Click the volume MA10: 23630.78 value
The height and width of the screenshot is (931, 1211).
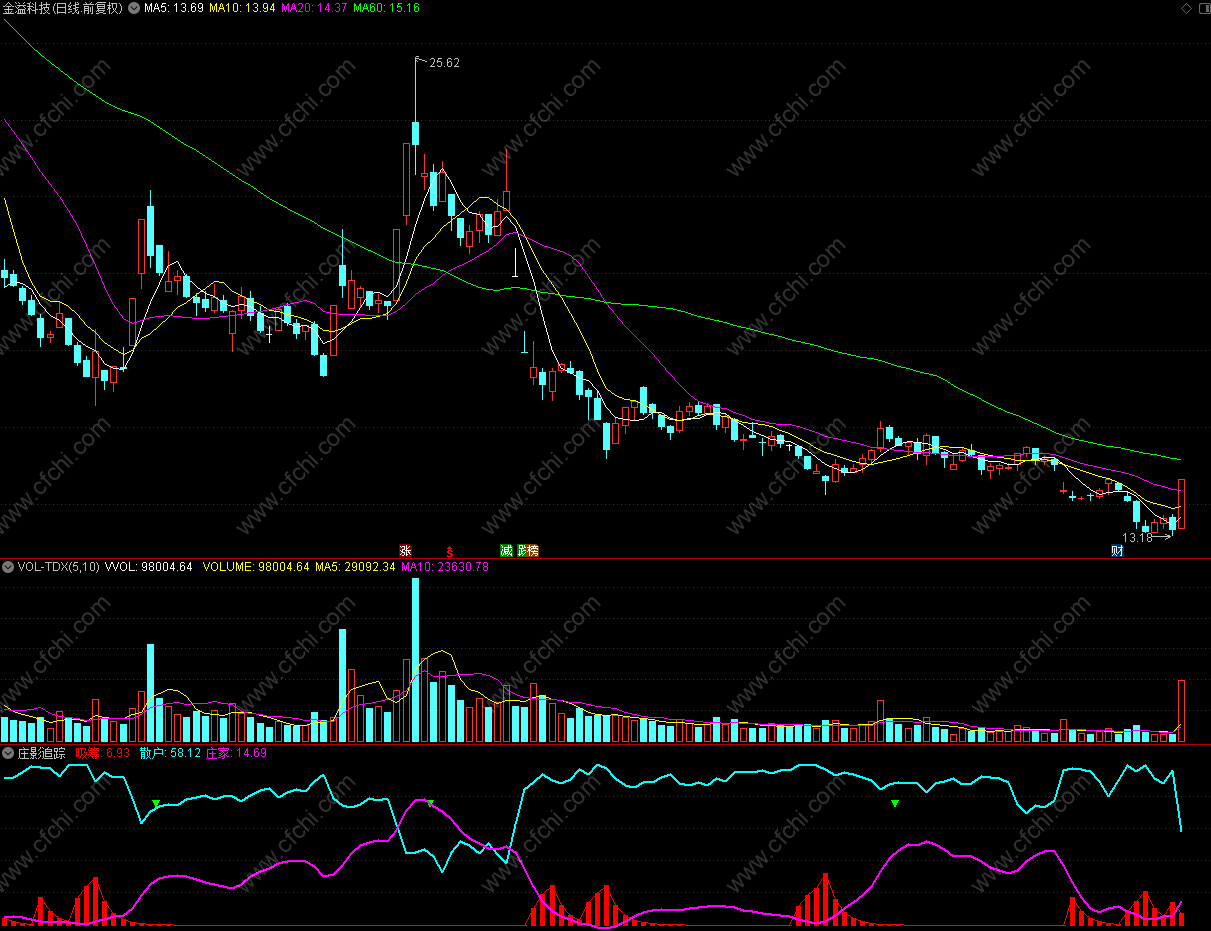point(445,567)
